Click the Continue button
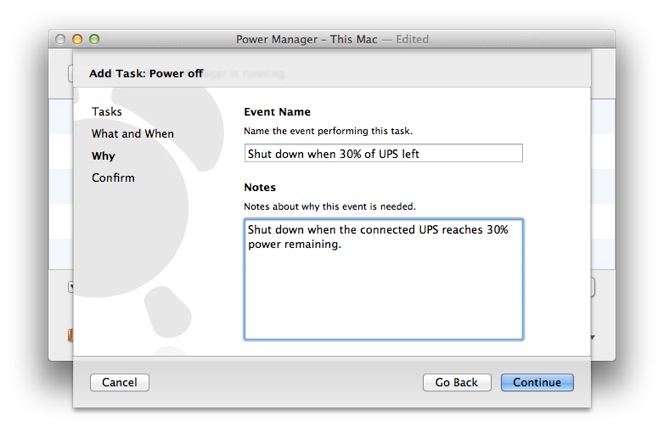 (x=537, y=382)
